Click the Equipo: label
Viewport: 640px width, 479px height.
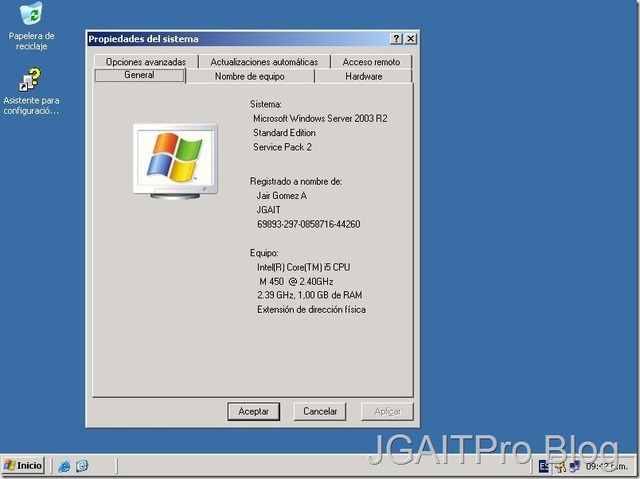264,253
